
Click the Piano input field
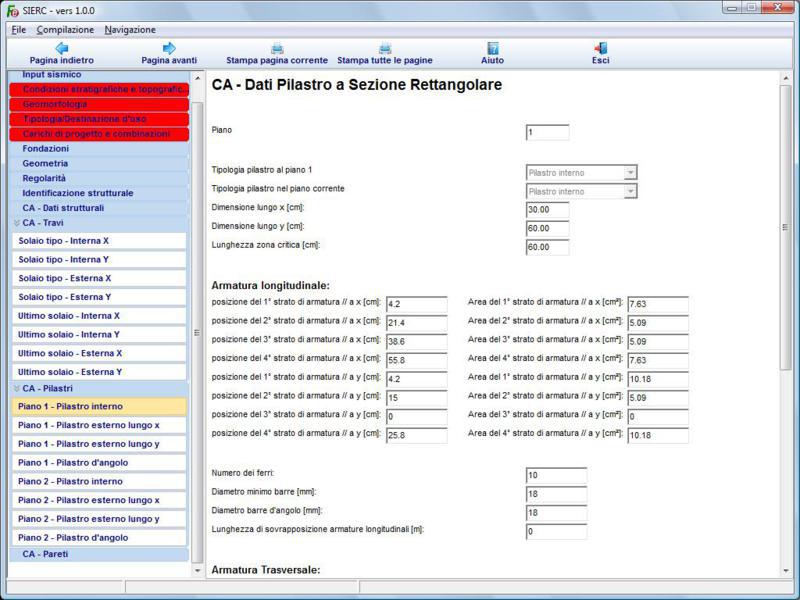(x=547, y=133)
